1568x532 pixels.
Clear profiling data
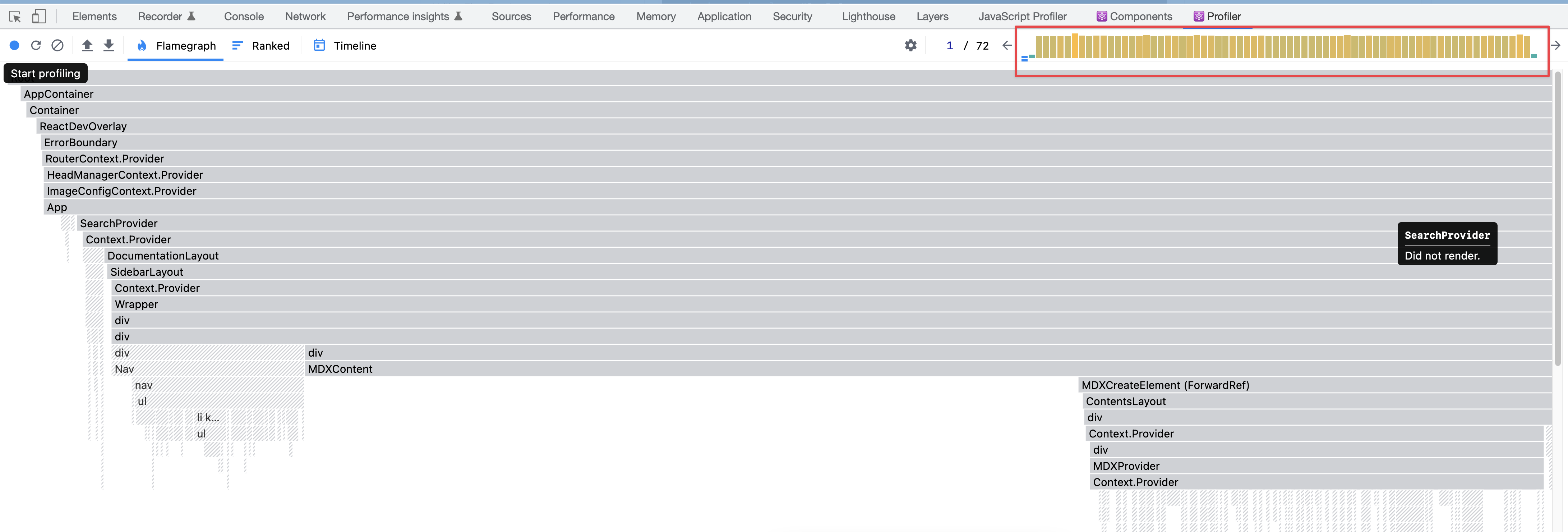[x=57, y=45]
